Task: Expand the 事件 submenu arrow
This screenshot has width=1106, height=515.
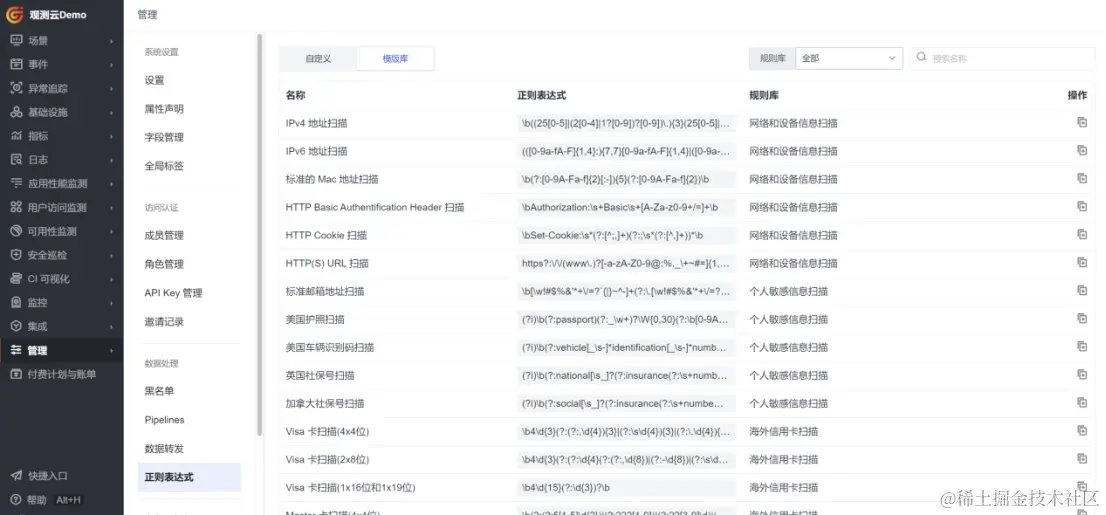Action: click(111, 65)
